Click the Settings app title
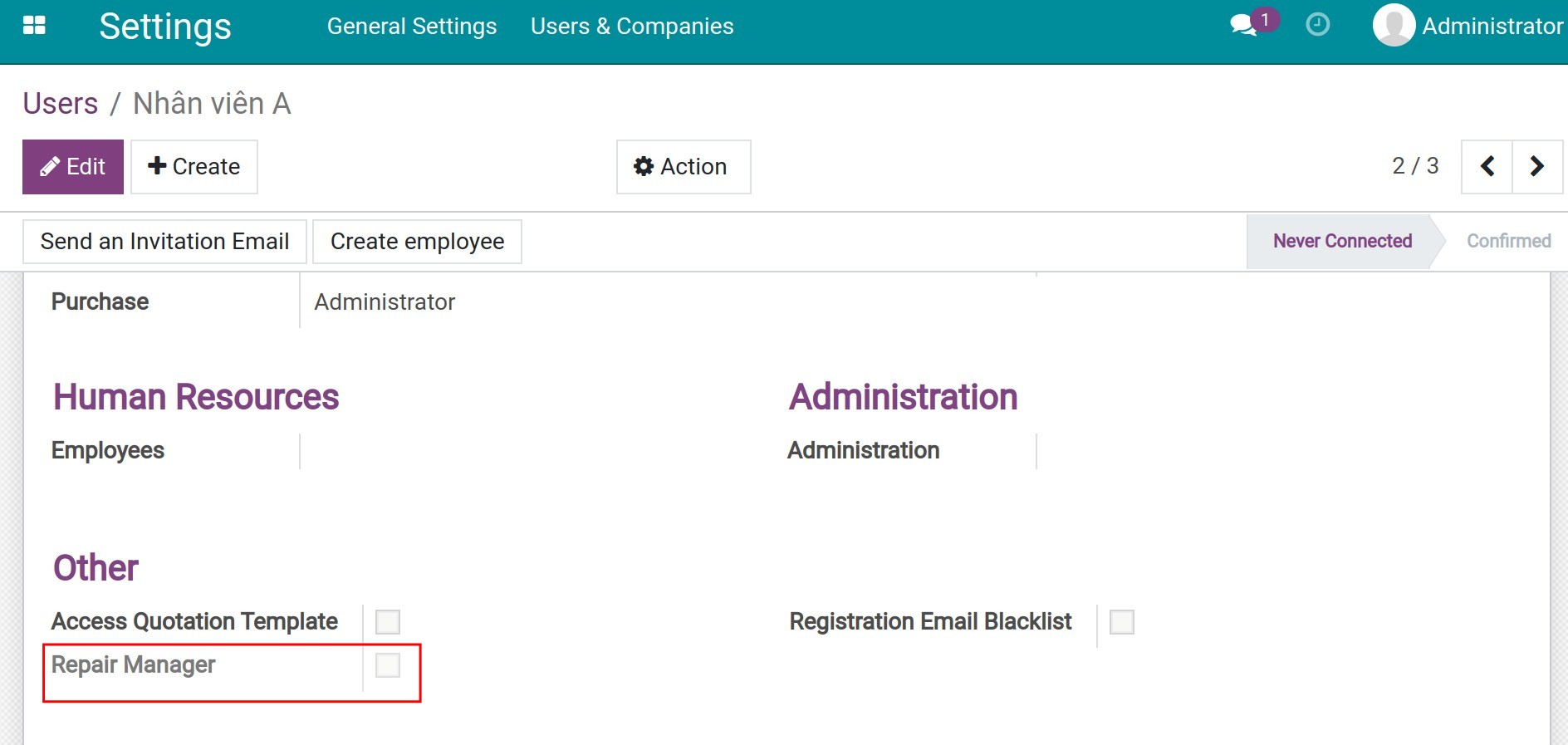This screenshot has height=745, width=1568. [165, 27]
